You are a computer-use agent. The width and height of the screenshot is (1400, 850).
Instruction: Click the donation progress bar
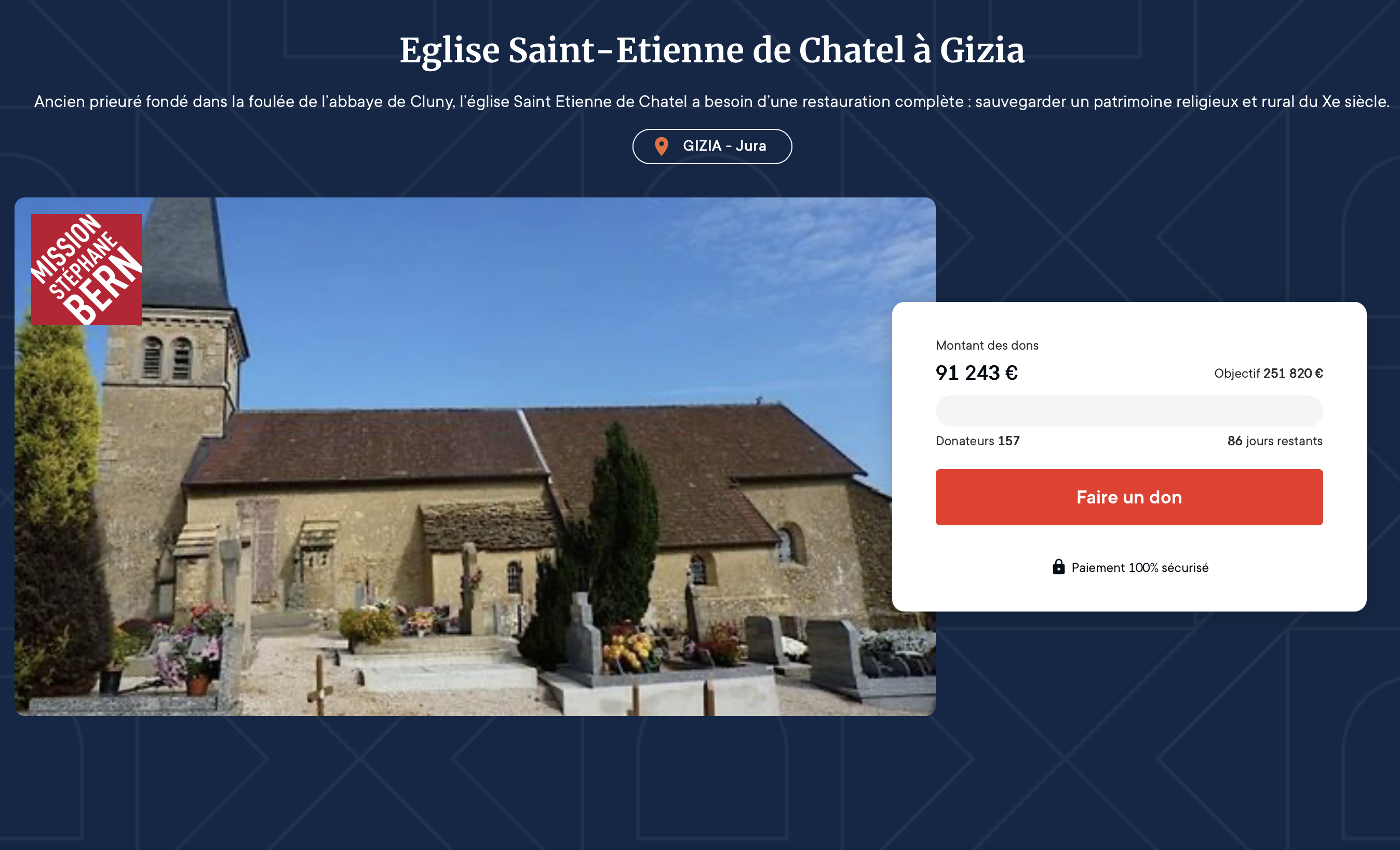(1129, 411)
